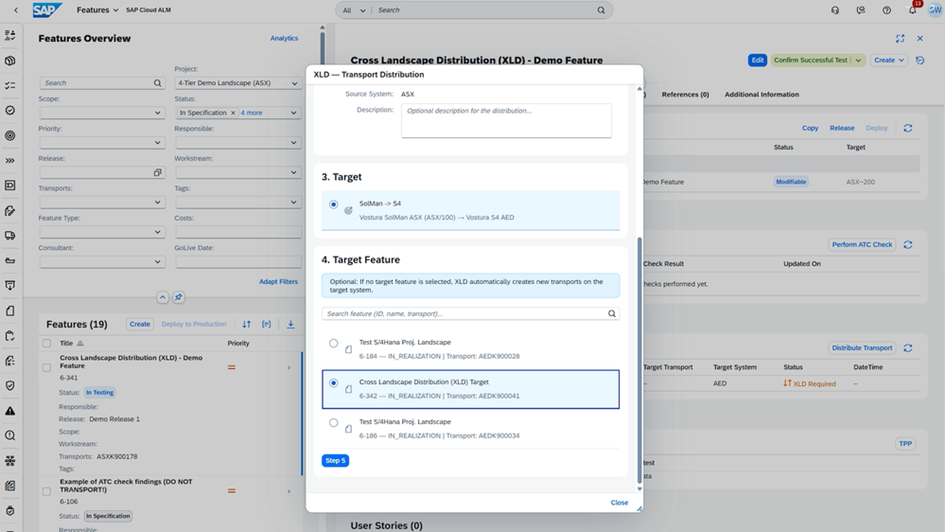The width and height of the screenshot is (945, 532).
Task: Click the XLD dialog vertical scrollbar
Action: (x=639, y=358)
